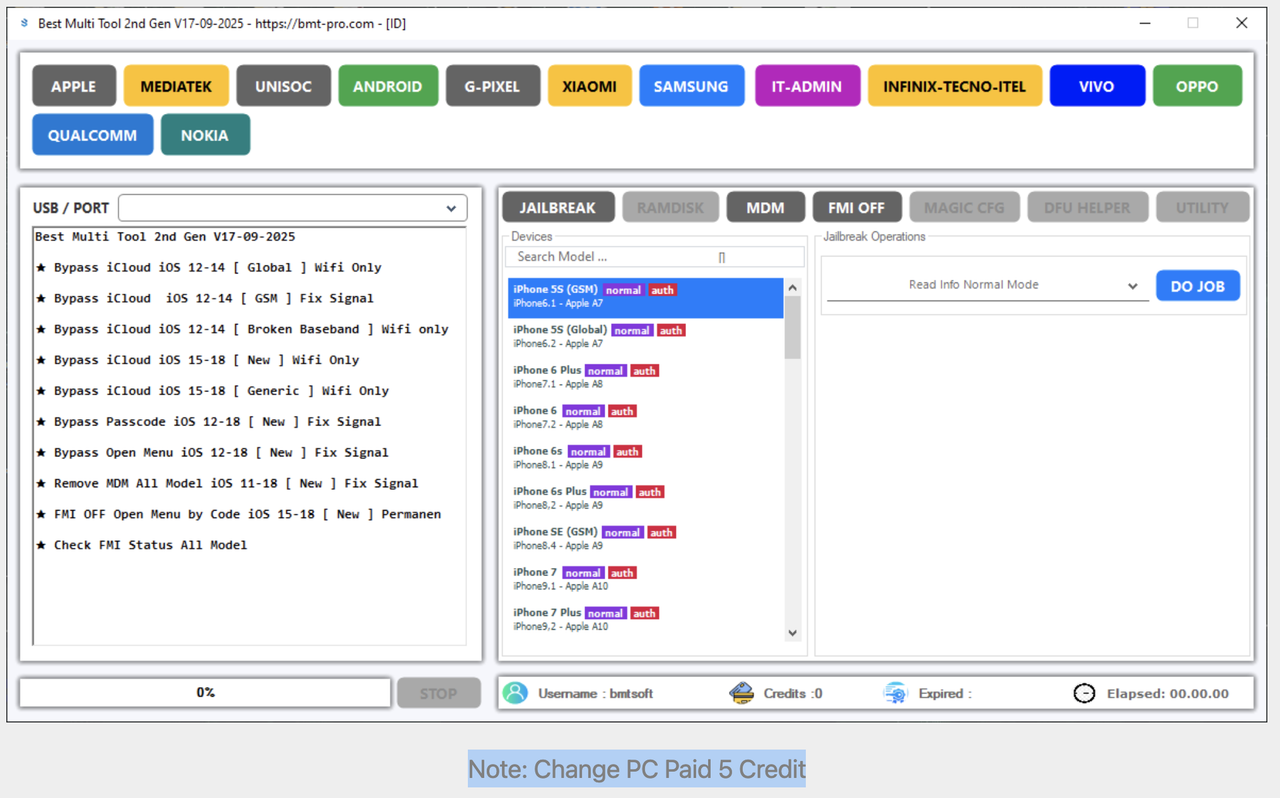Click log line Remove MDM All Model
Viewport: 1280px width, 798px height.
click(227, 485)
